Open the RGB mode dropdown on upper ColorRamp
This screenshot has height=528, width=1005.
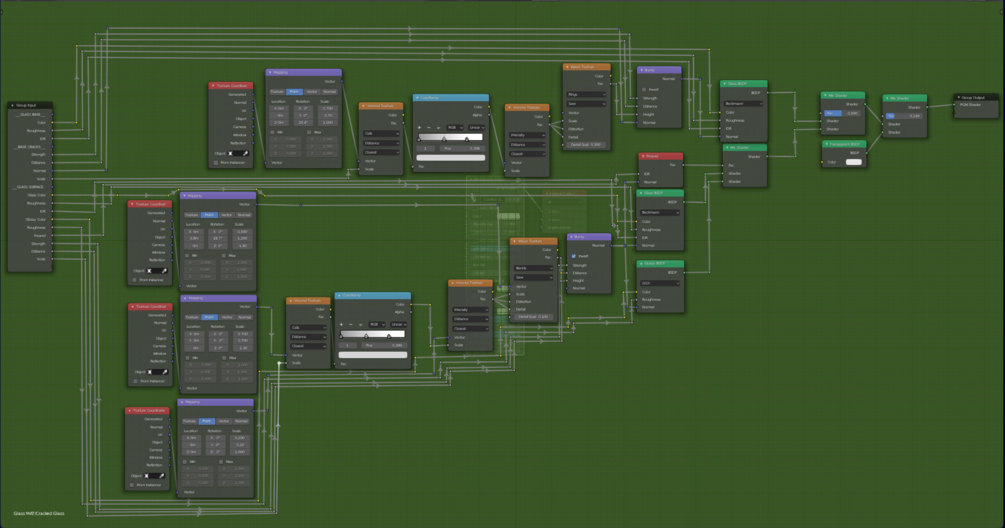coord(455,128)
